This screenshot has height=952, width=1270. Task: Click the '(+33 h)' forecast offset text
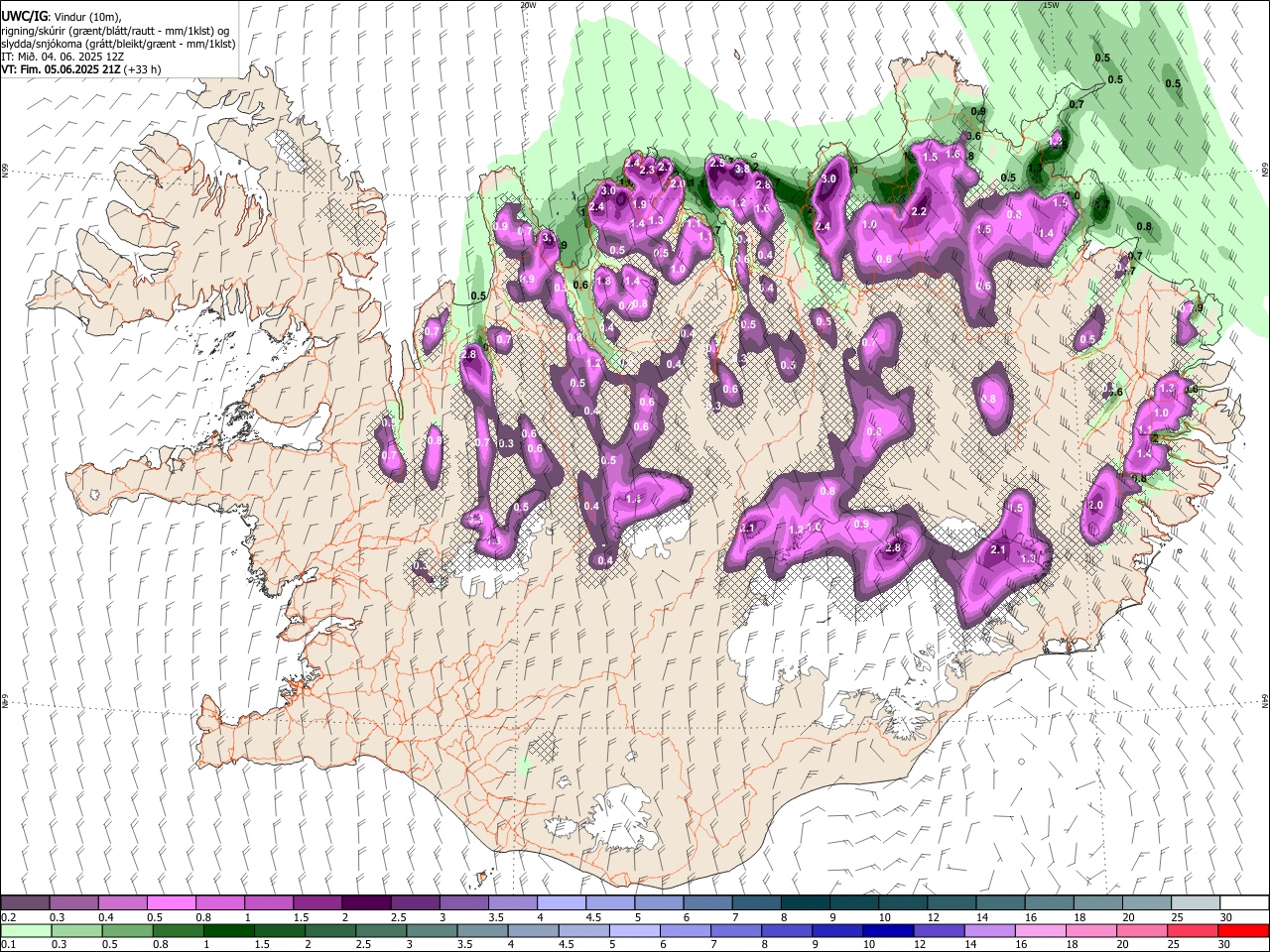144,69
